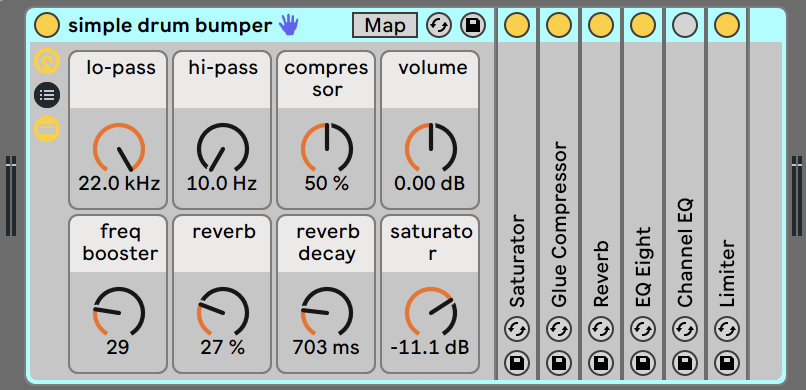
Task: Select the 29 freq booster value
Action: coord(118,348)
